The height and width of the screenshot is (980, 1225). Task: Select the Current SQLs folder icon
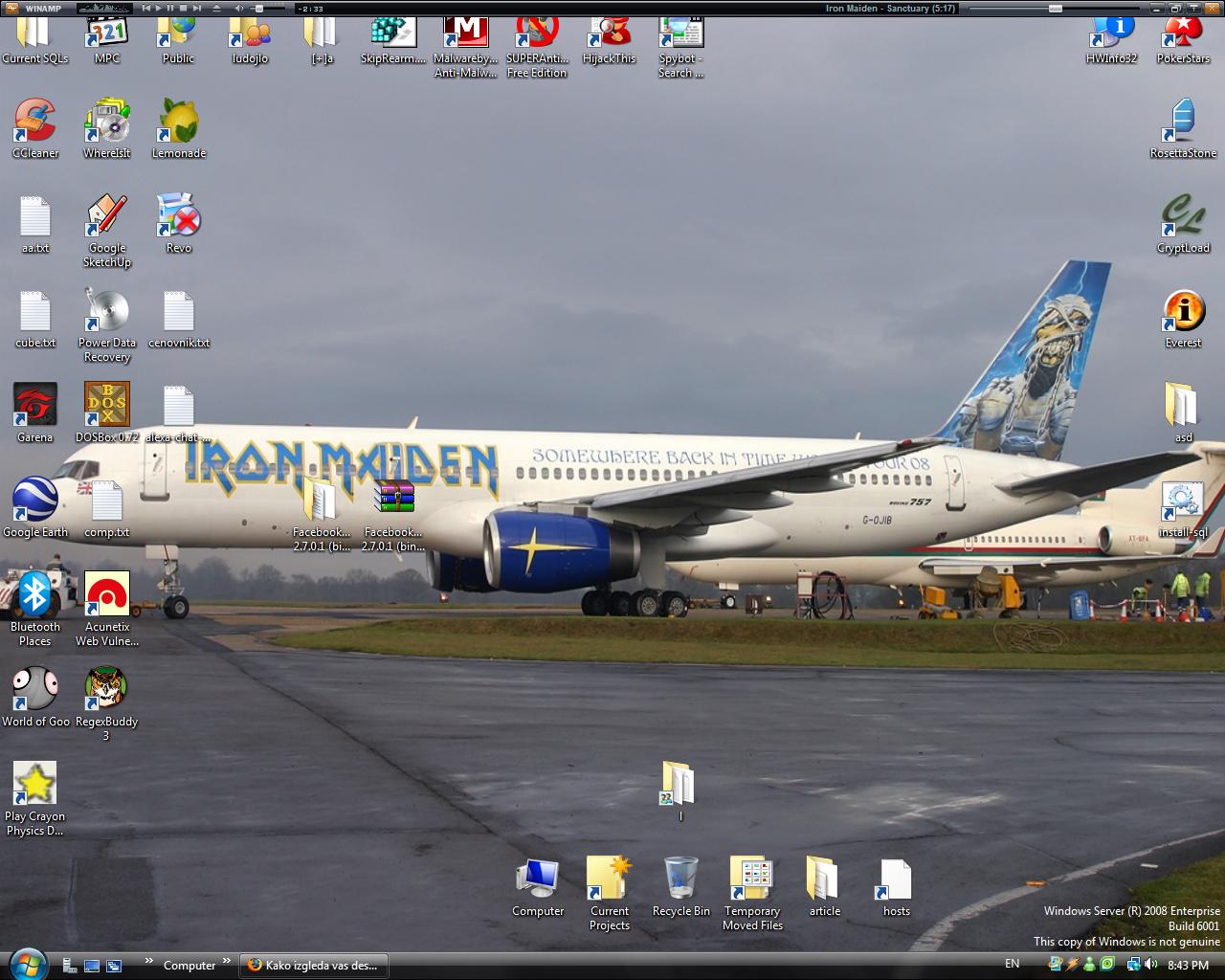[x=35, y=41]
